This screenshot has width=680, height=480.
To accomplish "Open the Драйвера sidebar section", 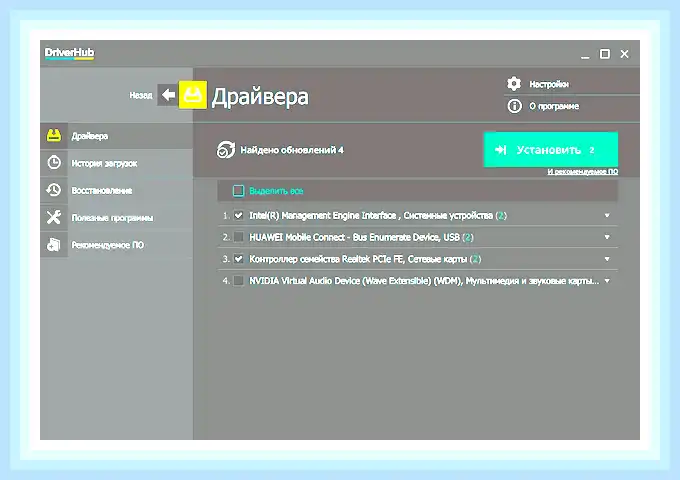I will [x=116, y=136].
